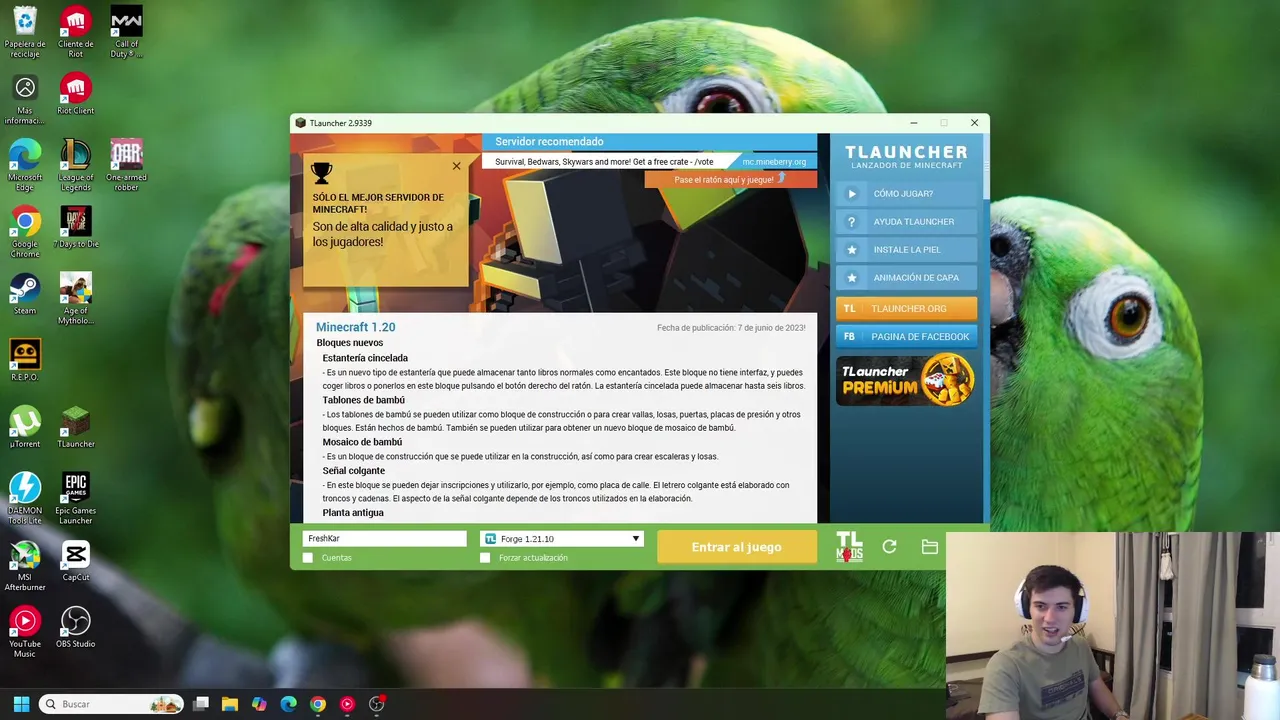Select the TLauncher desktop shortcut
The image size is (1280, 720).
[76, 427]
